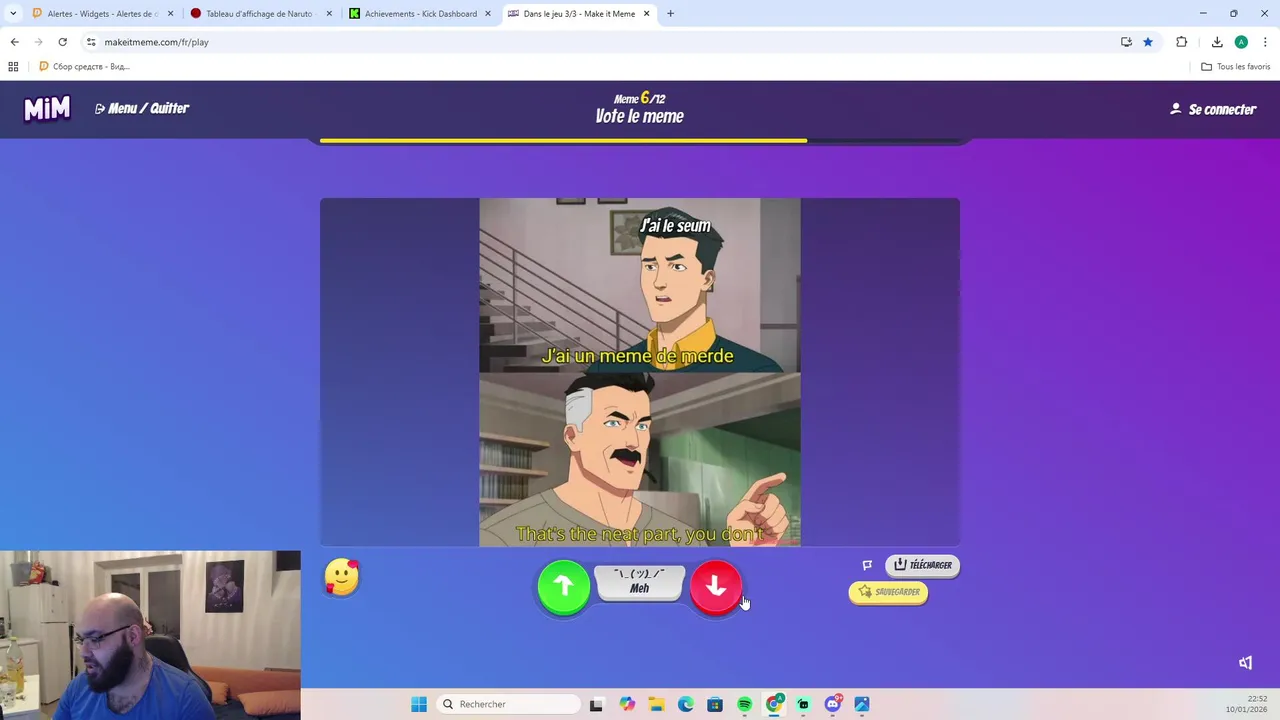Viewport: 1280px width, 720px height.
Task: Open Chrome three-dot menu
Action: [x=1265, y=42]
